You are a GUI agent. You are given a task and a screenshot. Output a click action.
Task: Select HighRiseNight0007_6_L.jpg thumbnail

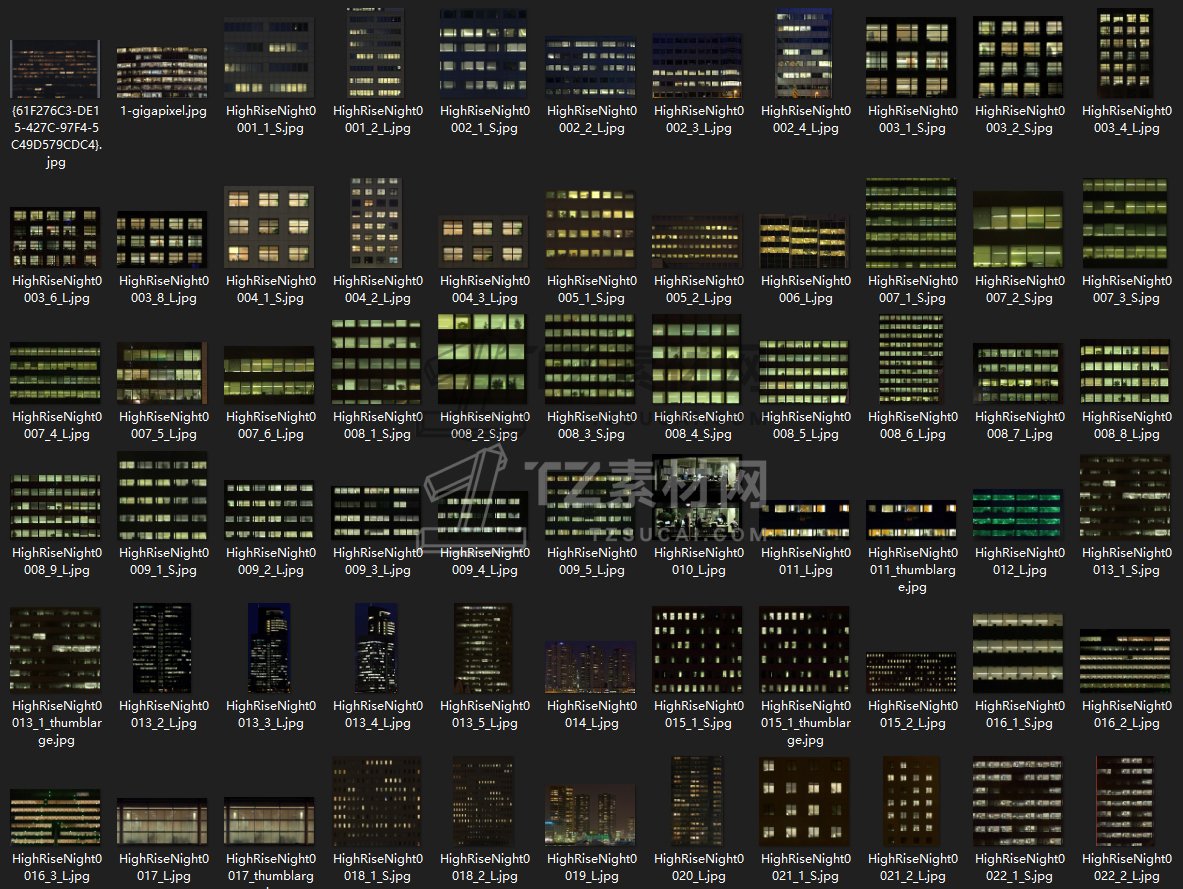[x=269, y=375]
